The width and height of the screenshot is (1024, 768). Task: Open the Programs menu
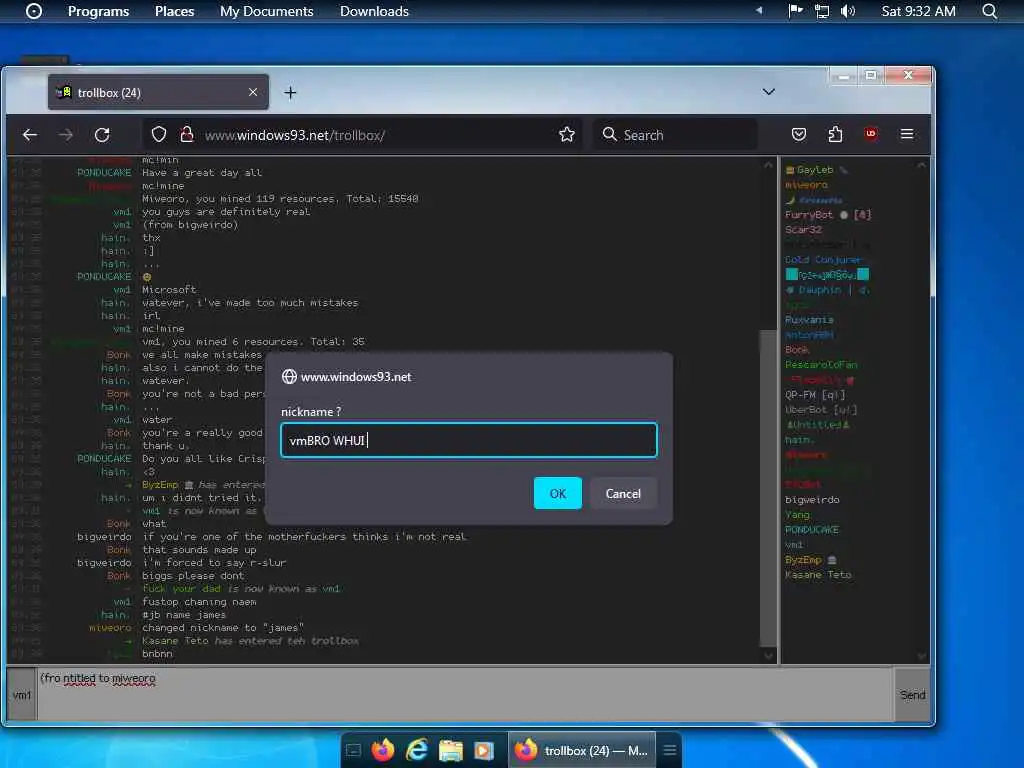pyautogui.click(x=98, y=11)
